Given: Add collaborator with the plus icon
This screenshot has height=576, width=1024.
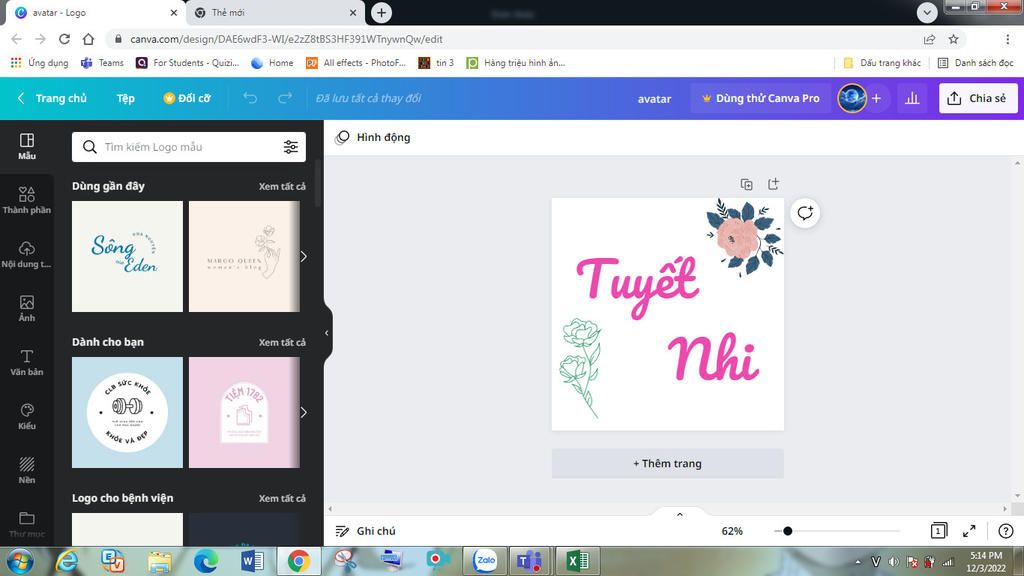Looking at the screenshot, I should coord(876,98).
